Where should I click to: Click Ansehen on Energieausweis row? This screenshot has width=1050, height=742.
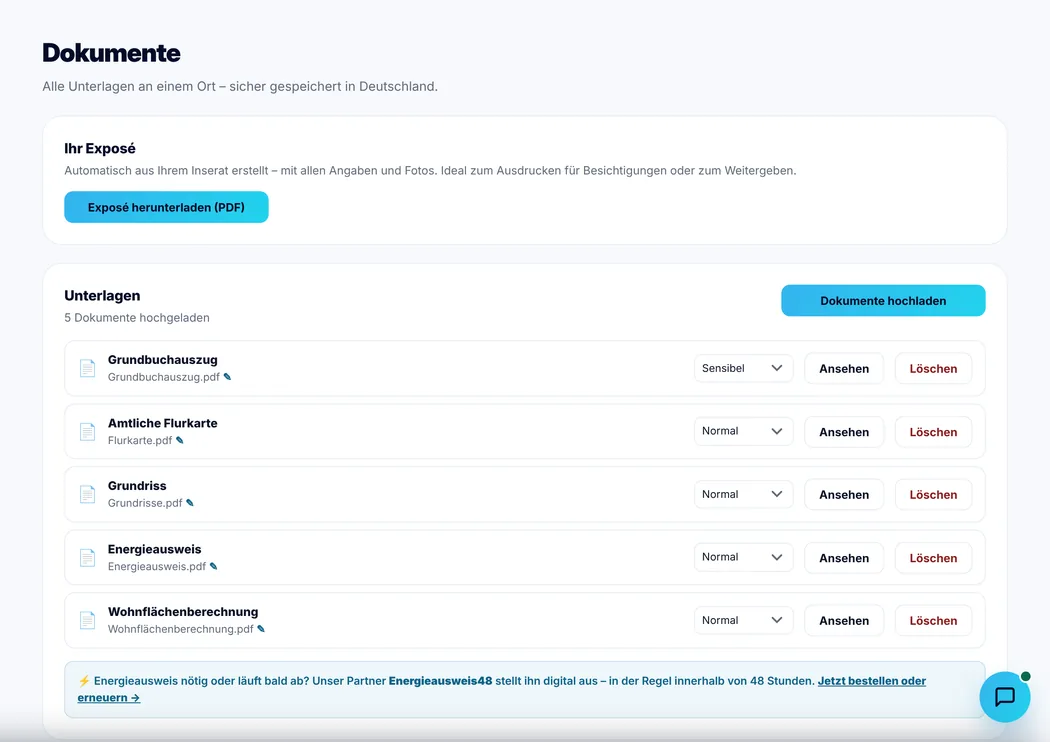point(844,558)
